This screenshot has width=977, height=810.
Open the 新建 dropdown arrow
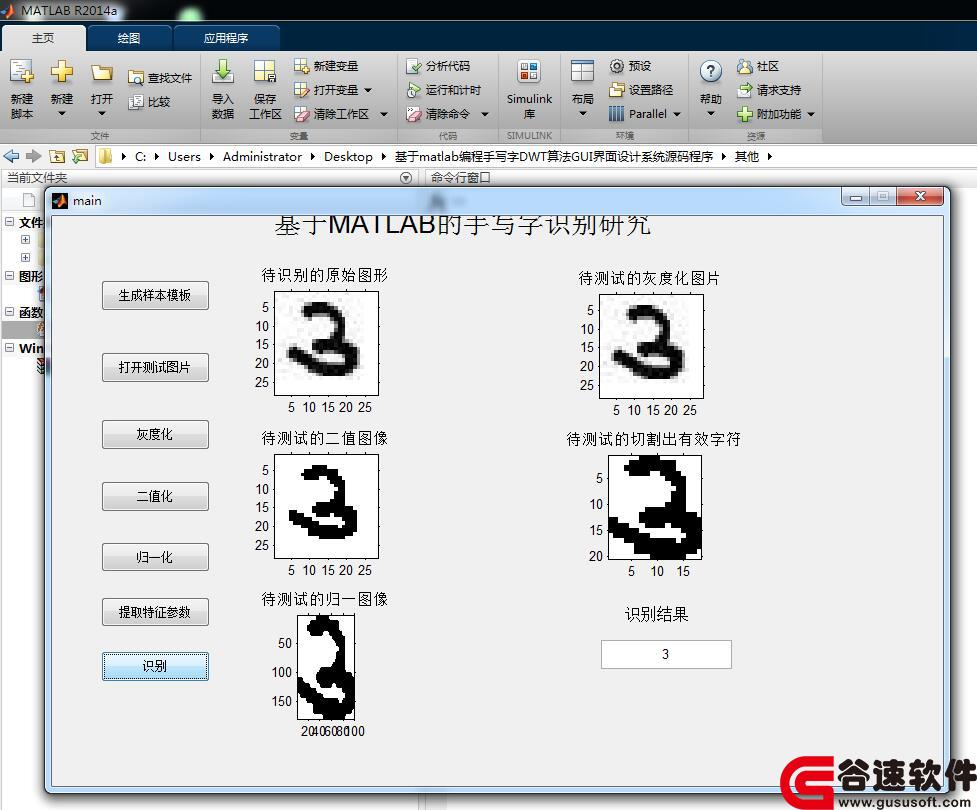(x=62, y=114)
